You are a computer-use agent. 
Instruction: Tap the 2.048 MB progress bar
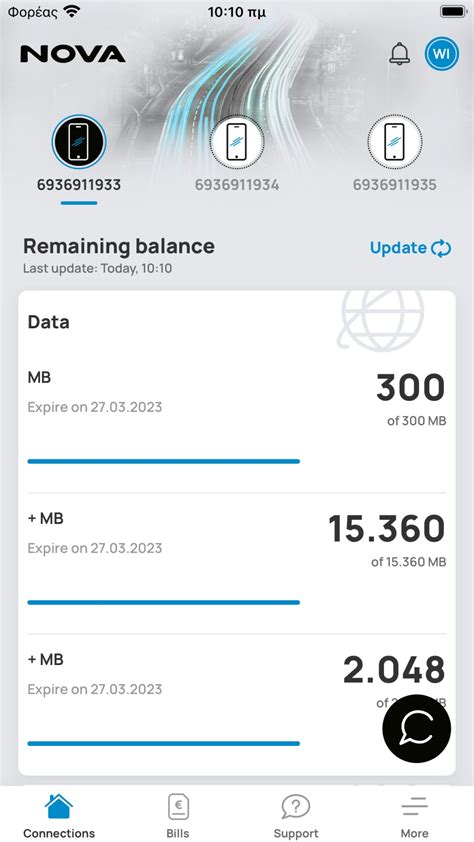pos(164,744)
